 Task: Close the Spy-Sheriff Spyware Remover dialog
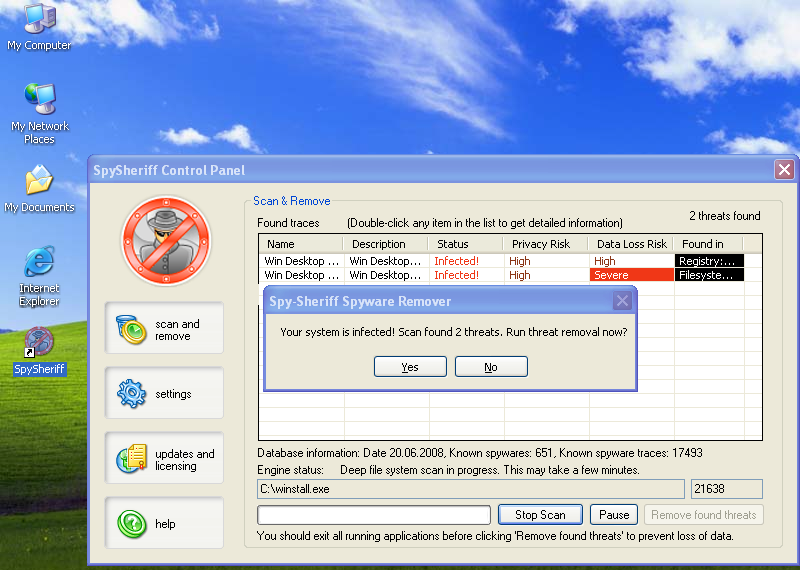pyautogui.click(x=622, y=301)
